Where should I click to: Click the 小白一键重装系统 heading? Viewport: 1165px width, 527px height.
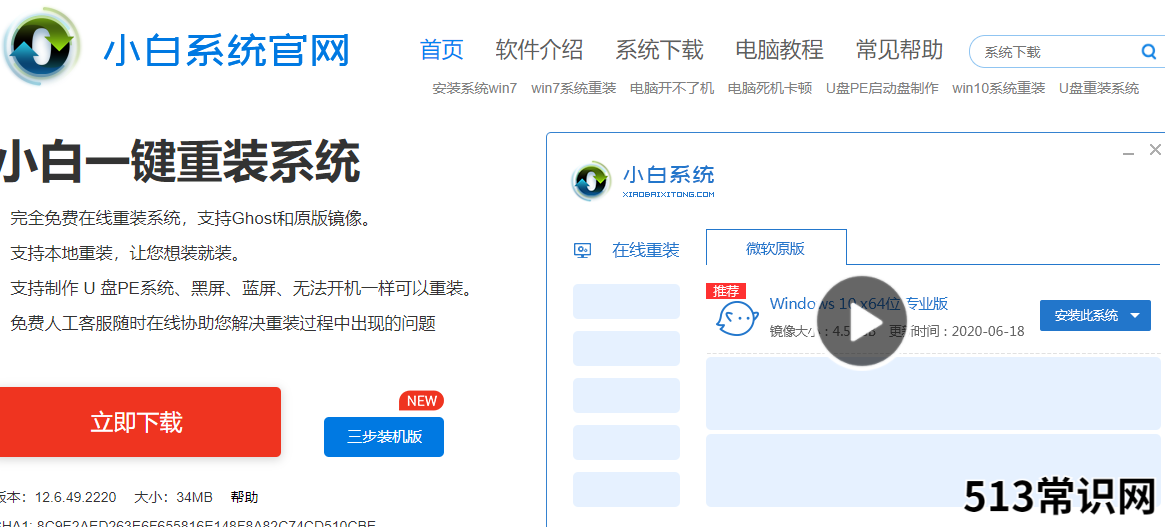click(x=179, y=160)
